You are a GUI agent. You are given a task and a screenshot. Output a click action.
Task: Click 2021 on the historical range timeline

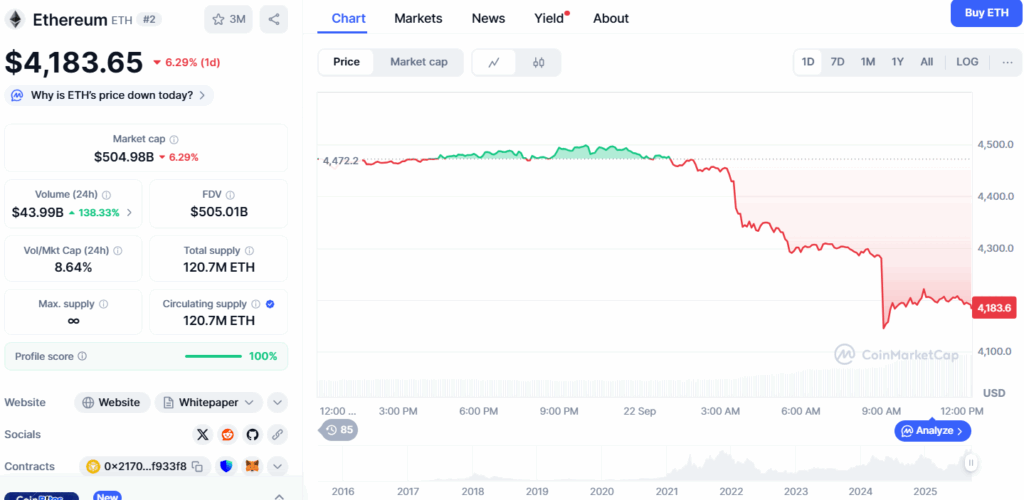[666, 491]
